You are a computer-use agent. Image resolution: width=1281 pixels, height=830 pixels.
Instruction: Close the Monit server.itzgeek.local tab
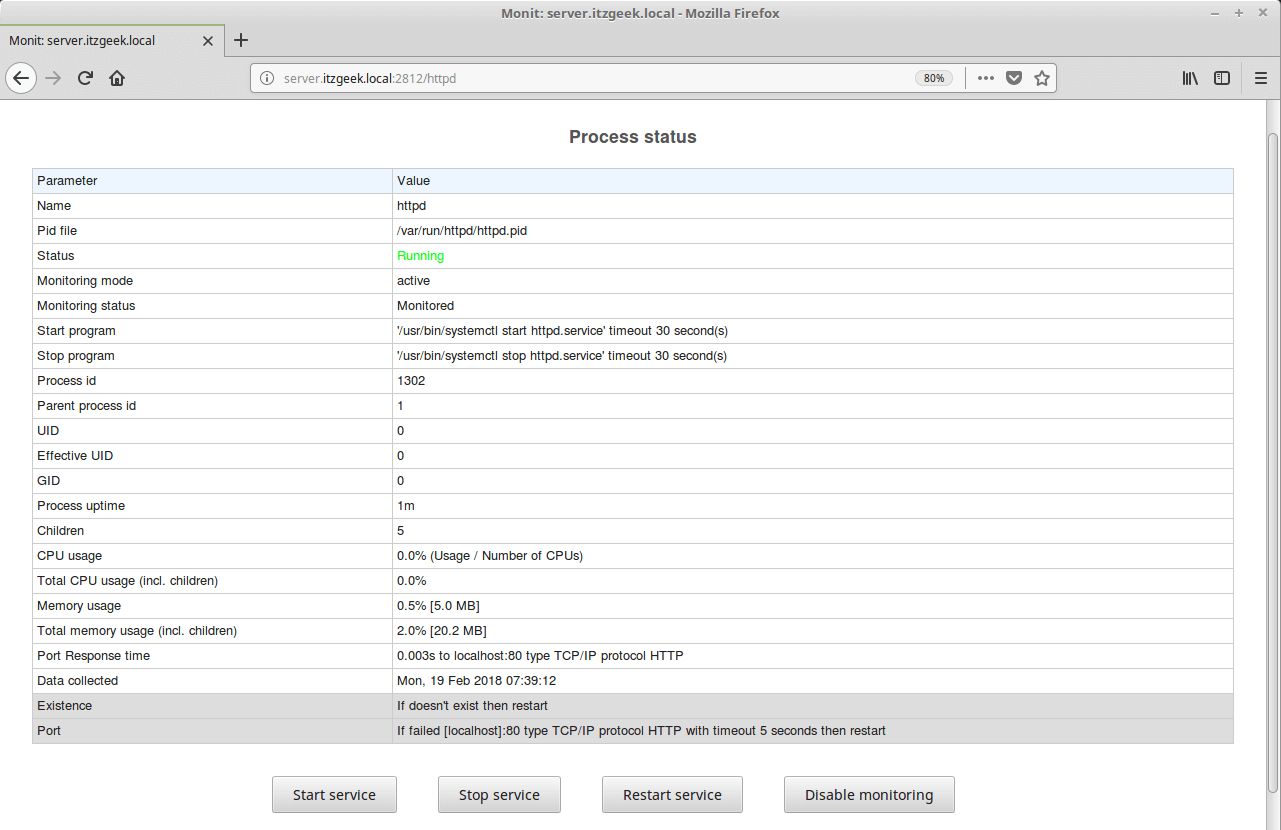point(208,41)
